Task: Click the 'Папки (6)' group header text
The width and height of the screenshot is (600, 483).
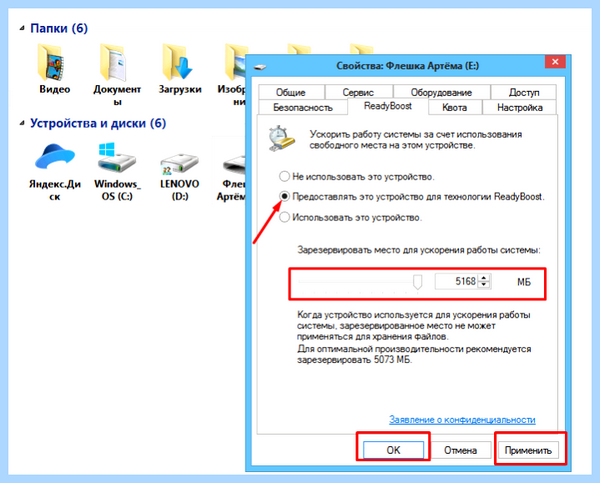Action: click(x=59, y=28)
